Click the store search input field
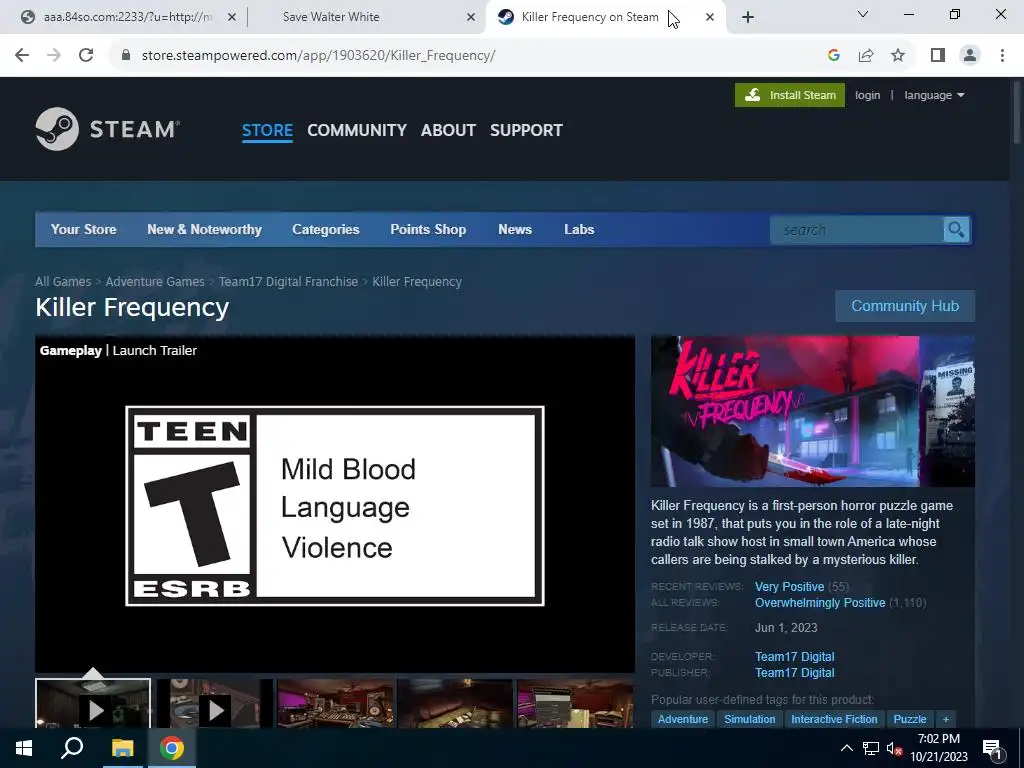The width and height of the screenshot is (1024, 768). (x=857, y=230)
